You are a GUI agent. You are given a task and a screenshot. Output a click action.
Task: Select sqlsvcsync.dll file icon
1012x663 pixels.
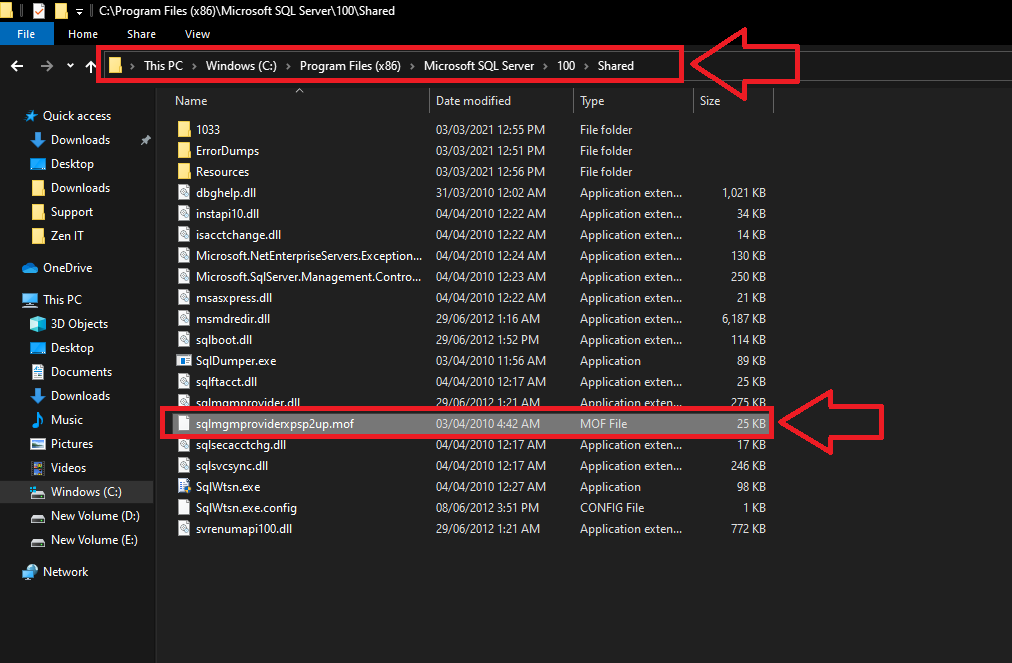click(184, 465)
